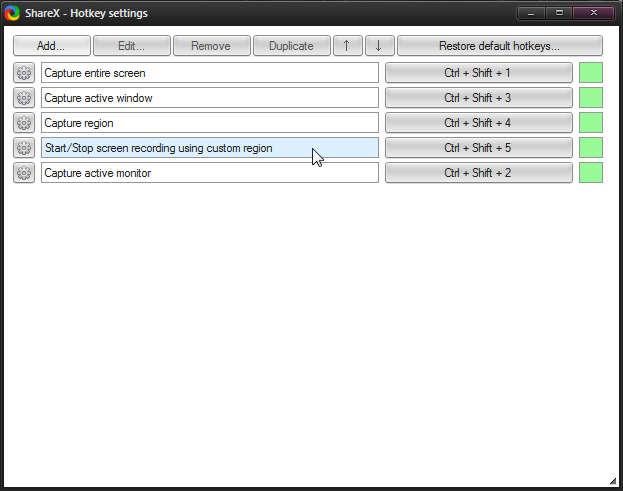Image resolution: width=623 pixels, height=491 pixels.
Task: Restore default hotkeys
Action: pyautogui.click(x=499, y=46)
